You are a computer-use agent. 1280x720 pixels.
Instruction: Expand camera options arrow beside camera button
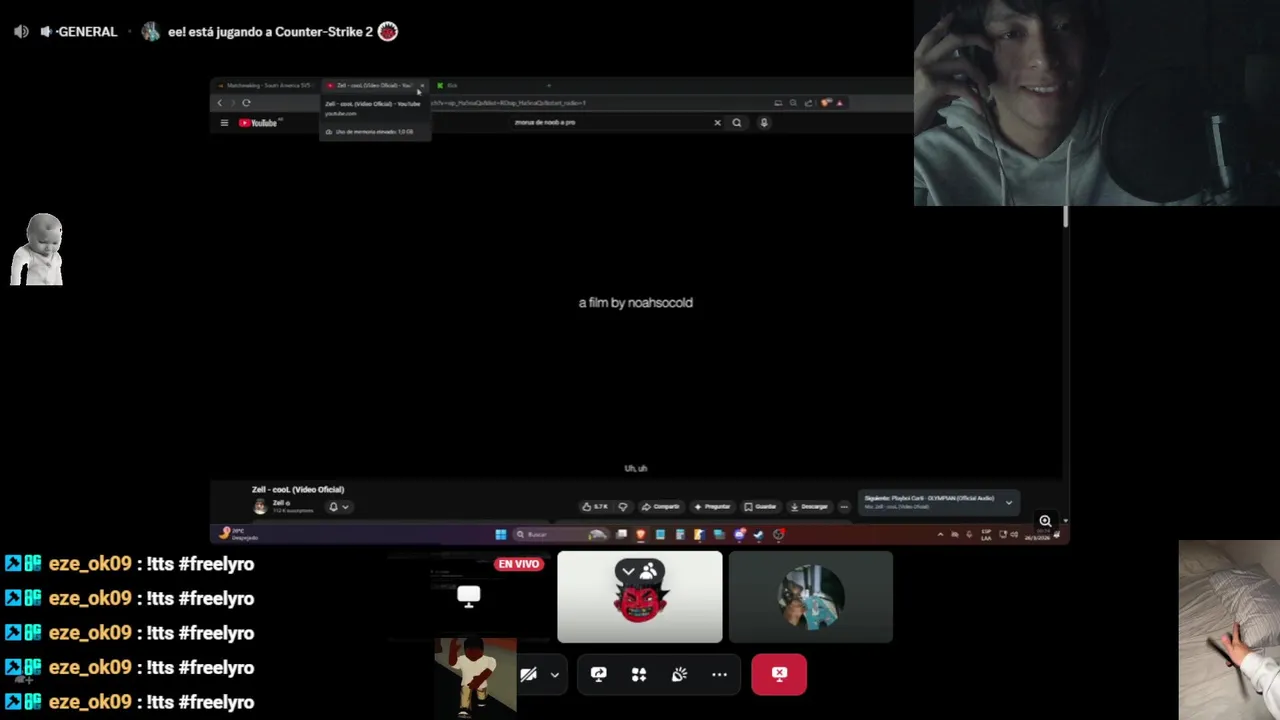tap(554, 674)
